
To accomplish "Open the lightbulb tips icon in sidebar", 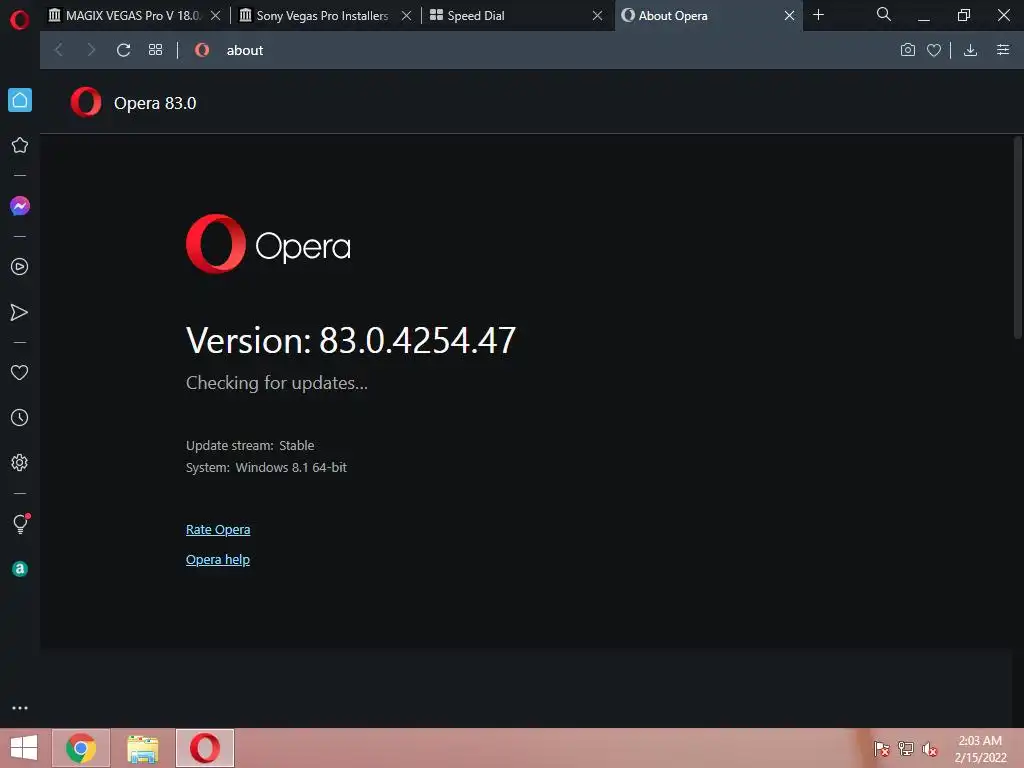I will [20, 524].
